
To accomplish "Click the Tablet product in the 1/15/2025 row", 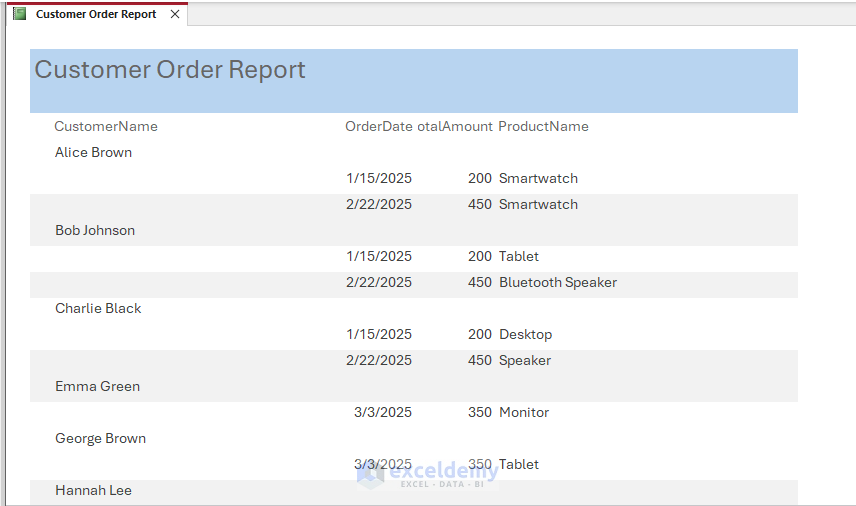I will coord(519,256).
